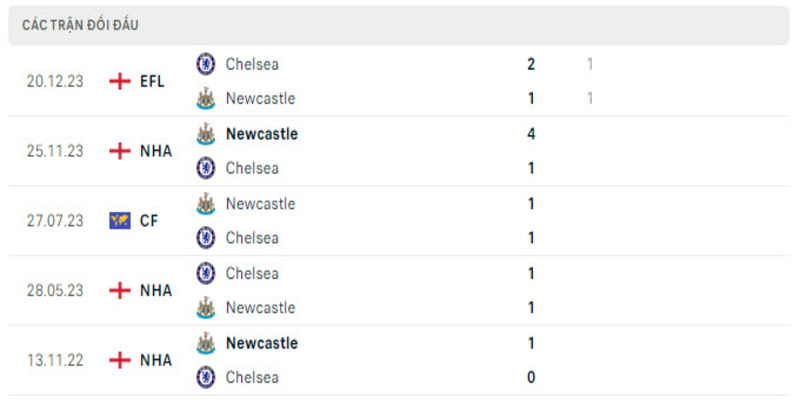Open the bold Newcastle team name on 25.11.23
Screen dimensions: 800x400
coord(261,133)
